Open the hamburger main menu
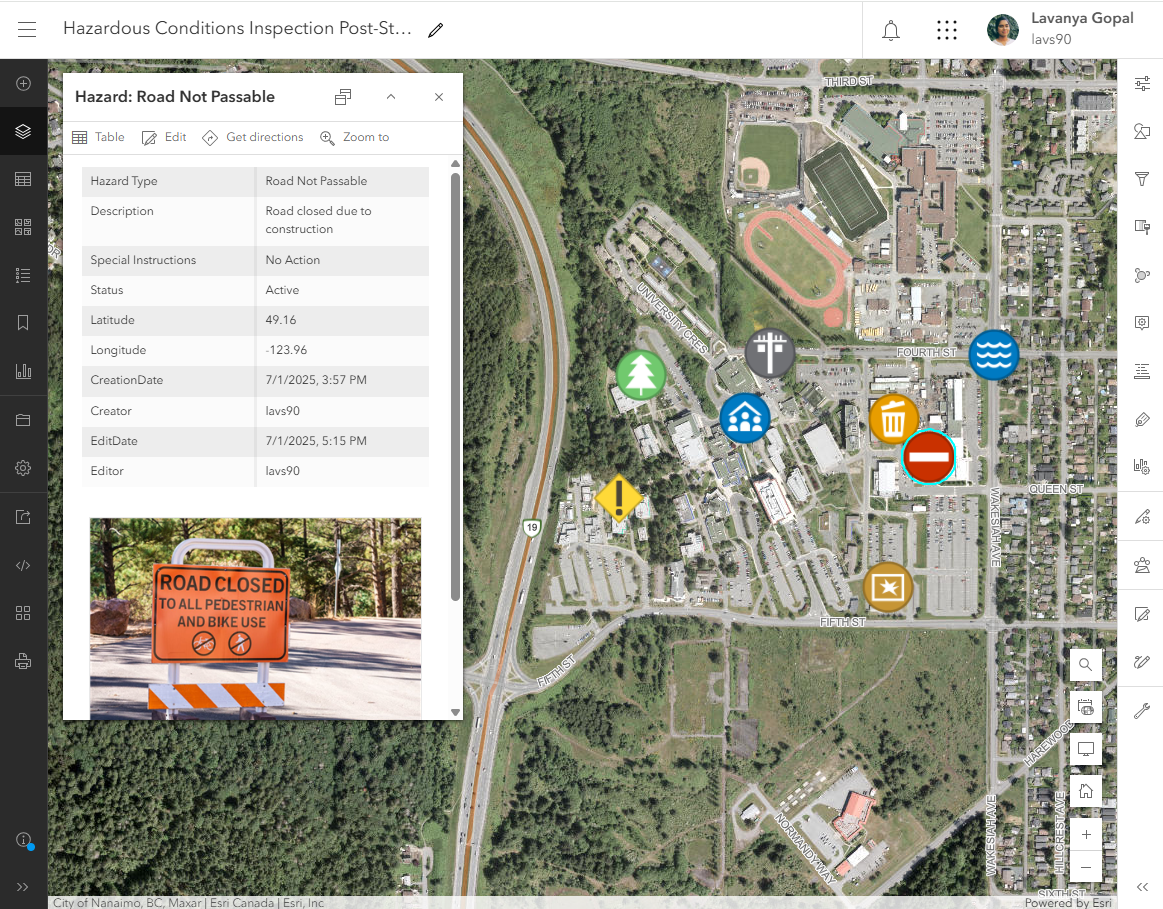Viewport: 1163px width, 909px height. tap(27, 30)
